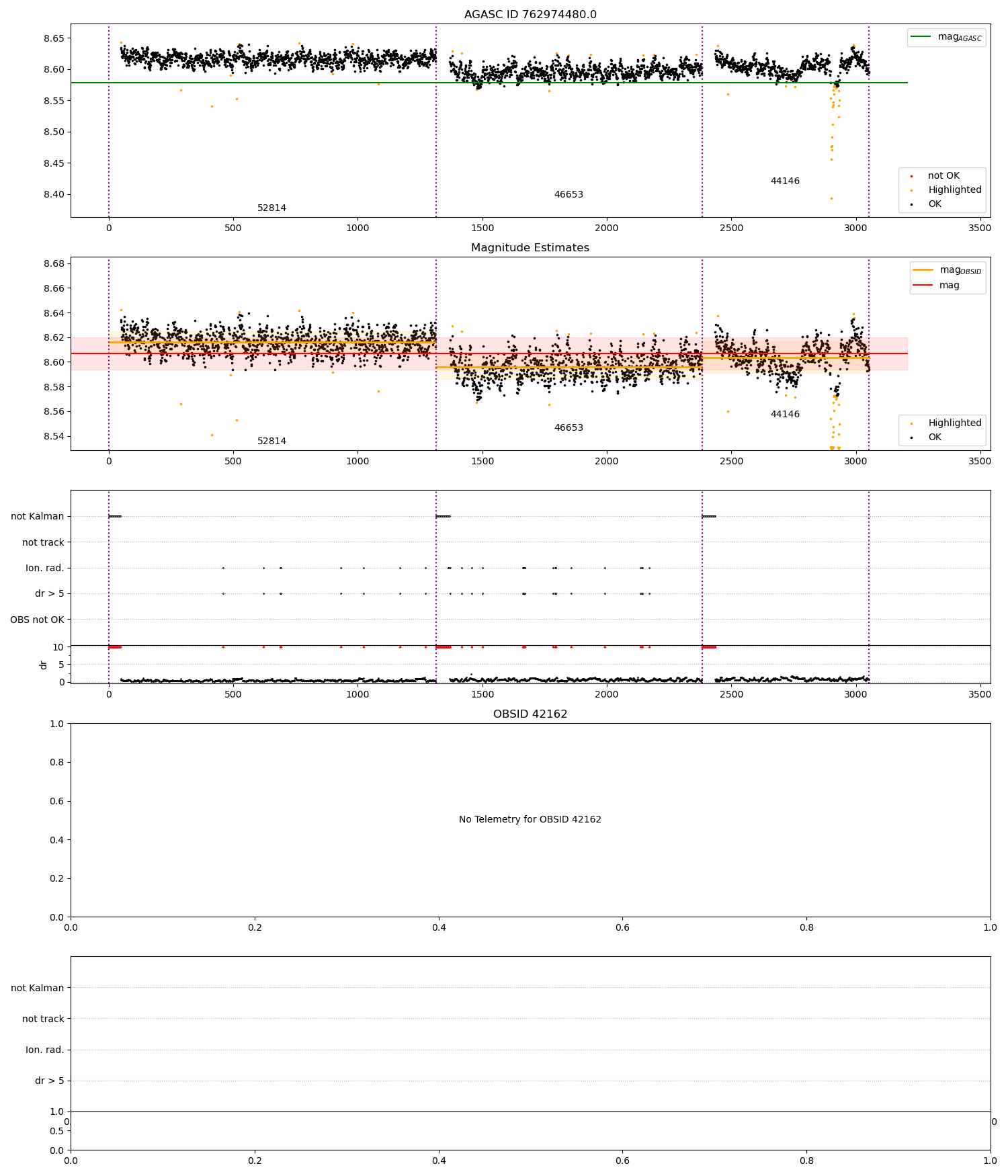
Task: Select the 'No Telemetry for OBSID 42162' message
Action: tap(530, 820)
